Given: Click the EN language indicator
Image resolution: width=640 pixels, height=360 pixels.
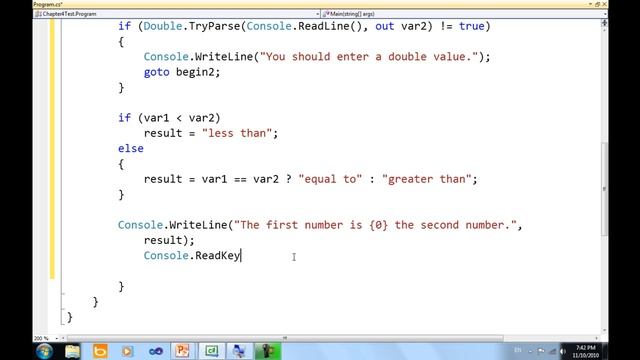Looking at the screenshot, I should point(518,350).
